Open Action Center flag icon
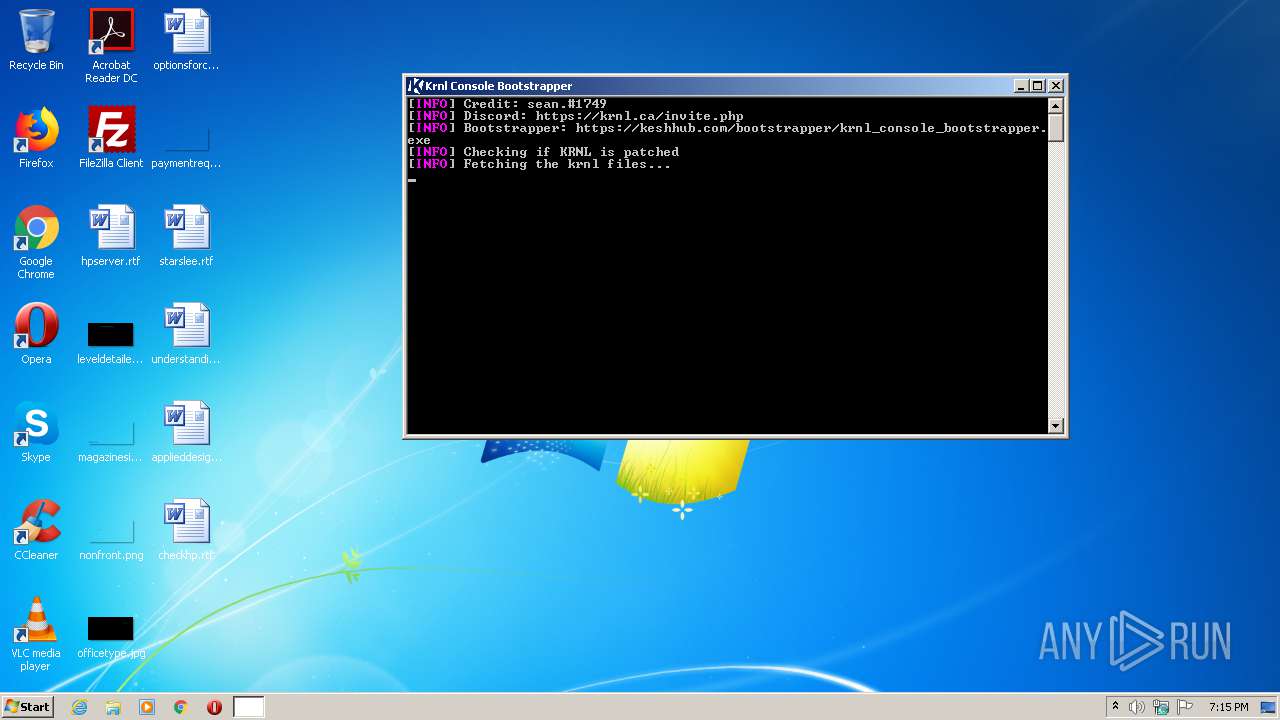Image resolution: width=1280 pixels, height=720 pixels. click(1185, 707)
